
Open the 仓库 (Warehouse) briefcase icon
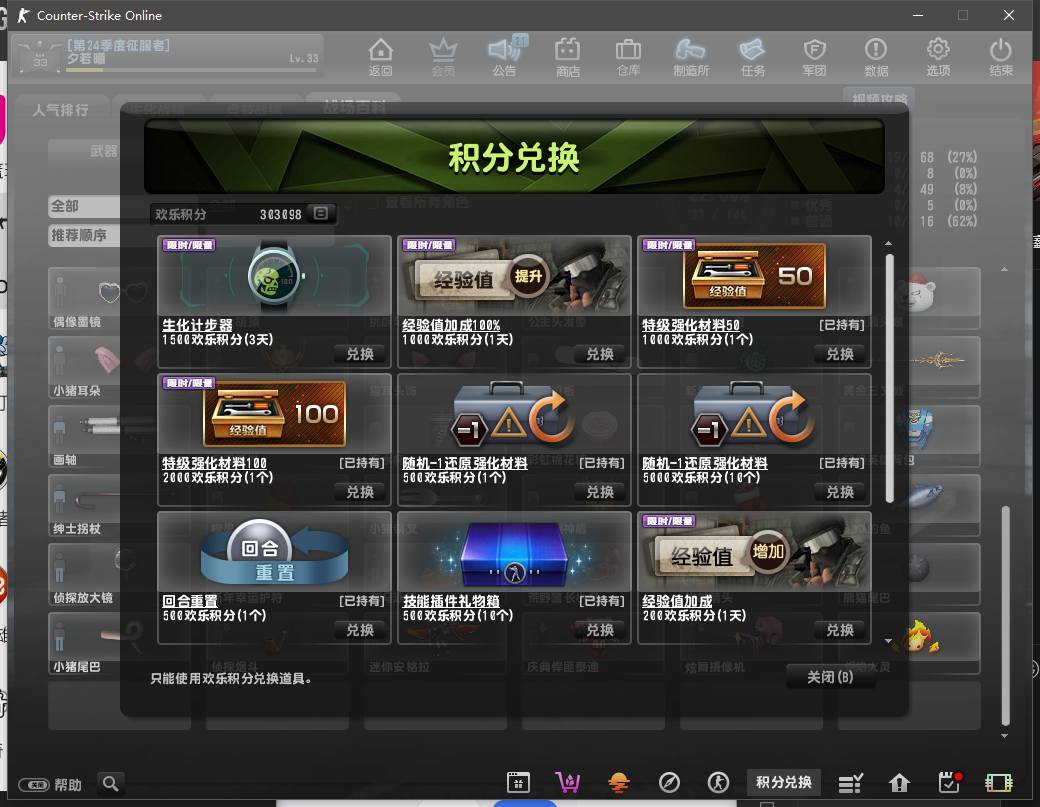click(x=628, y=56)
